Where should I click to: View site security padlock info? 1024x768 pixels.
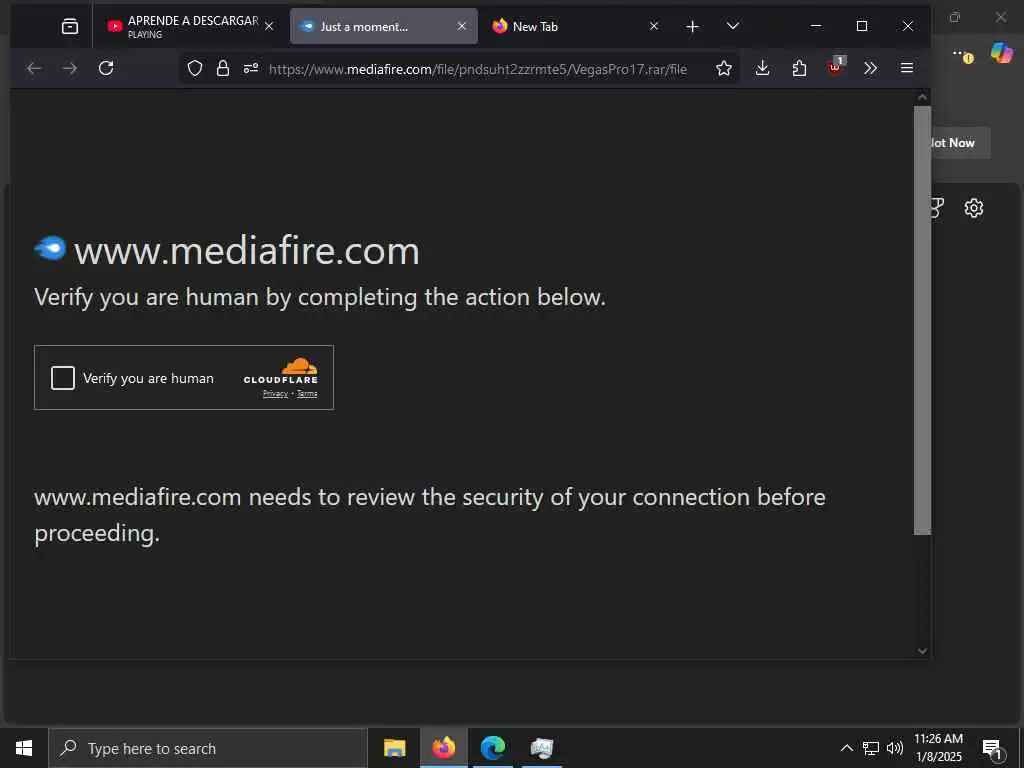point(223,68)
